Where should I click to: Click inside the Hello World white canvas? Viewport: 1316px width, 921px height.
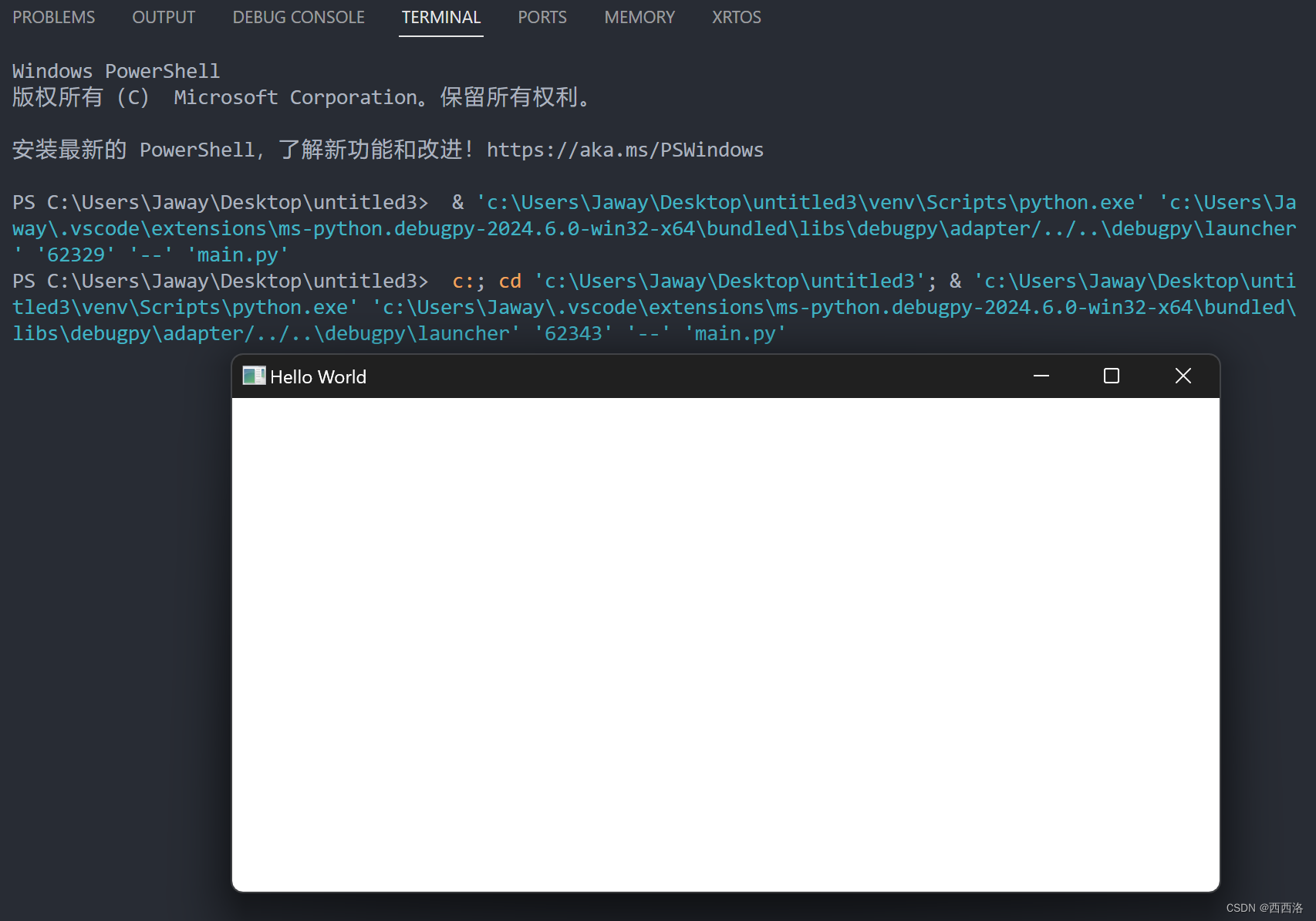[726, 644]
